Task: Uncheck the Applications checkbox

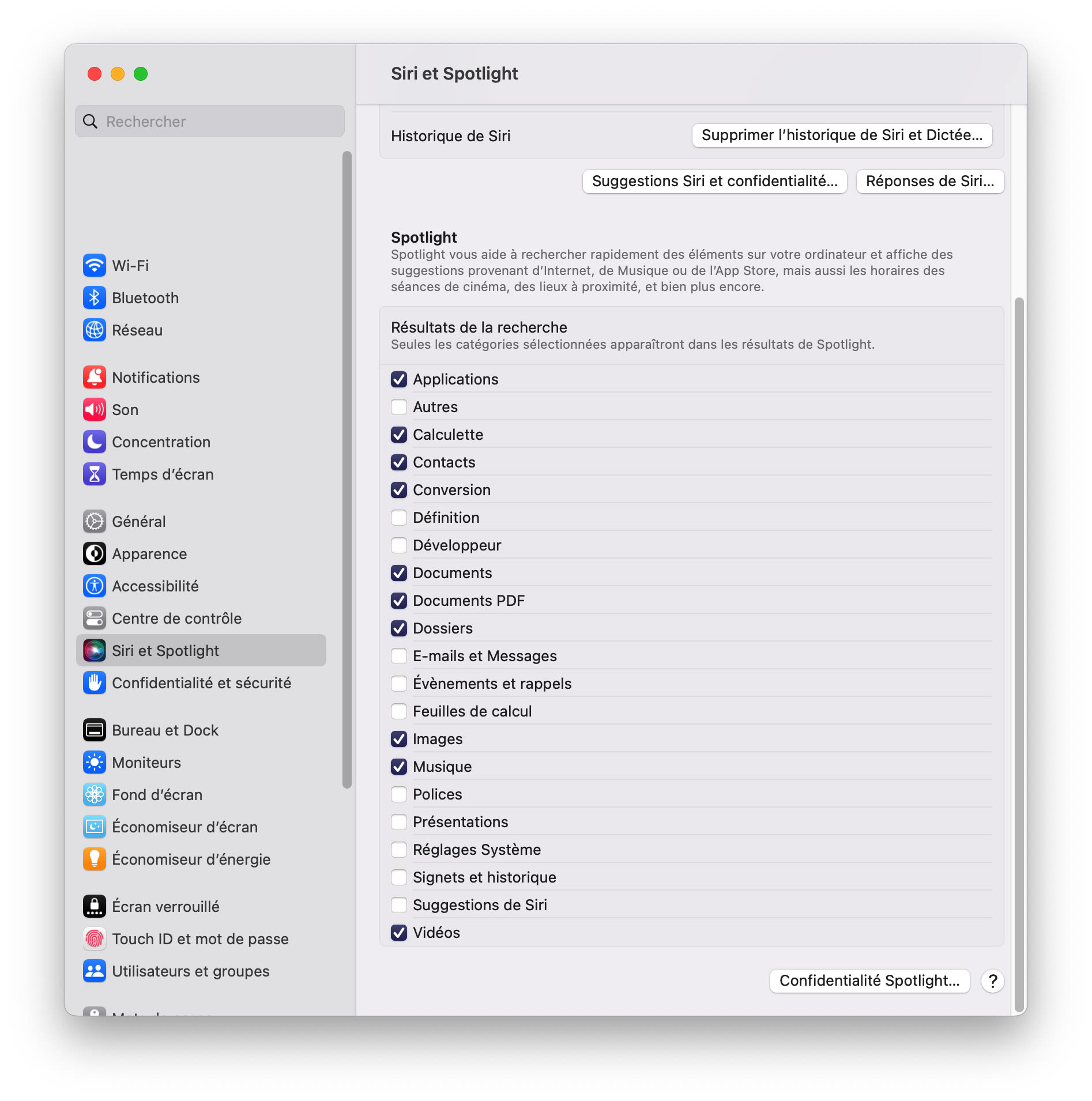Action: click(399, 379)
